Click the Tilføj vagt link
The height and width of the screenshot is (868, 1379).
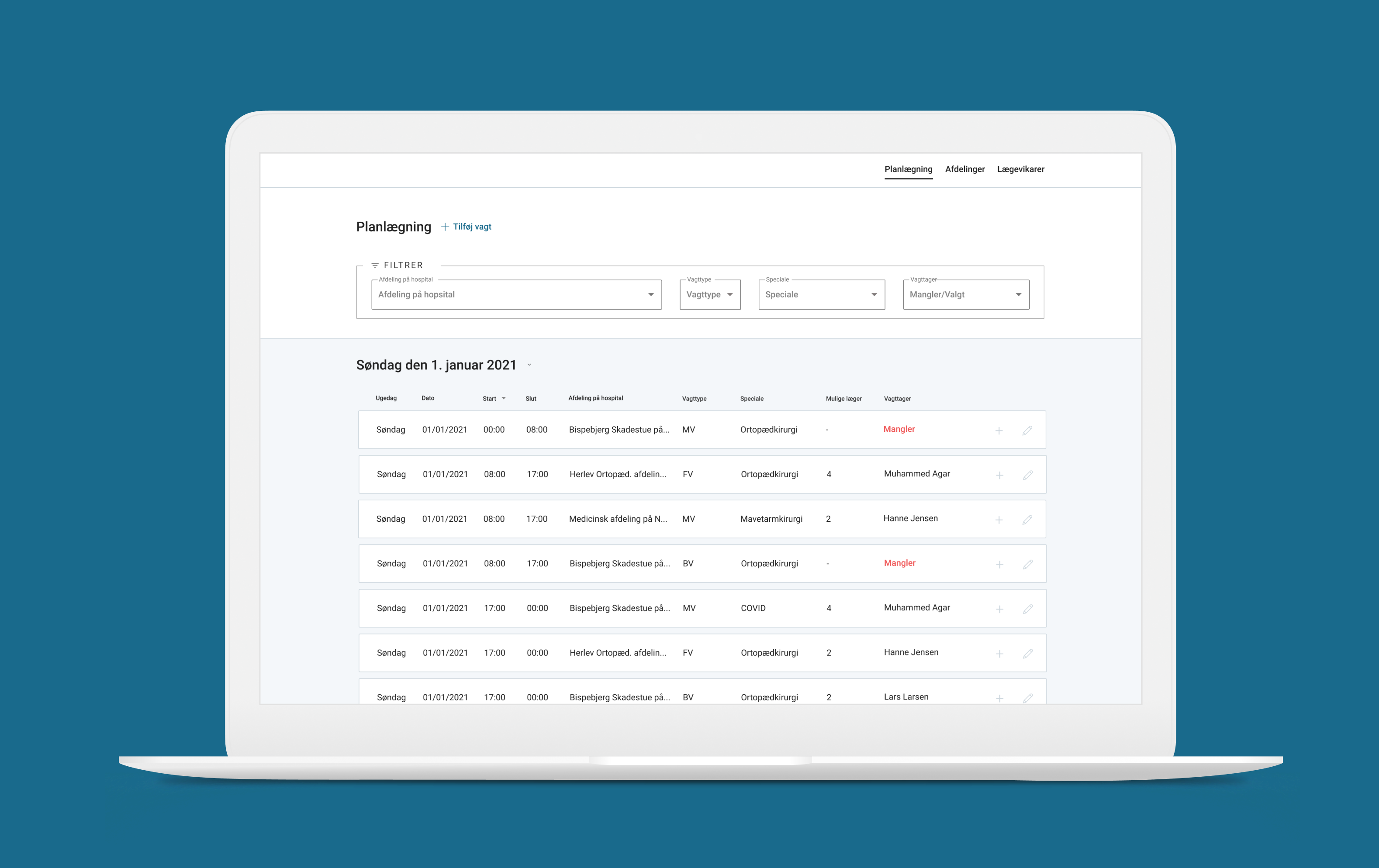coord(466,227)
